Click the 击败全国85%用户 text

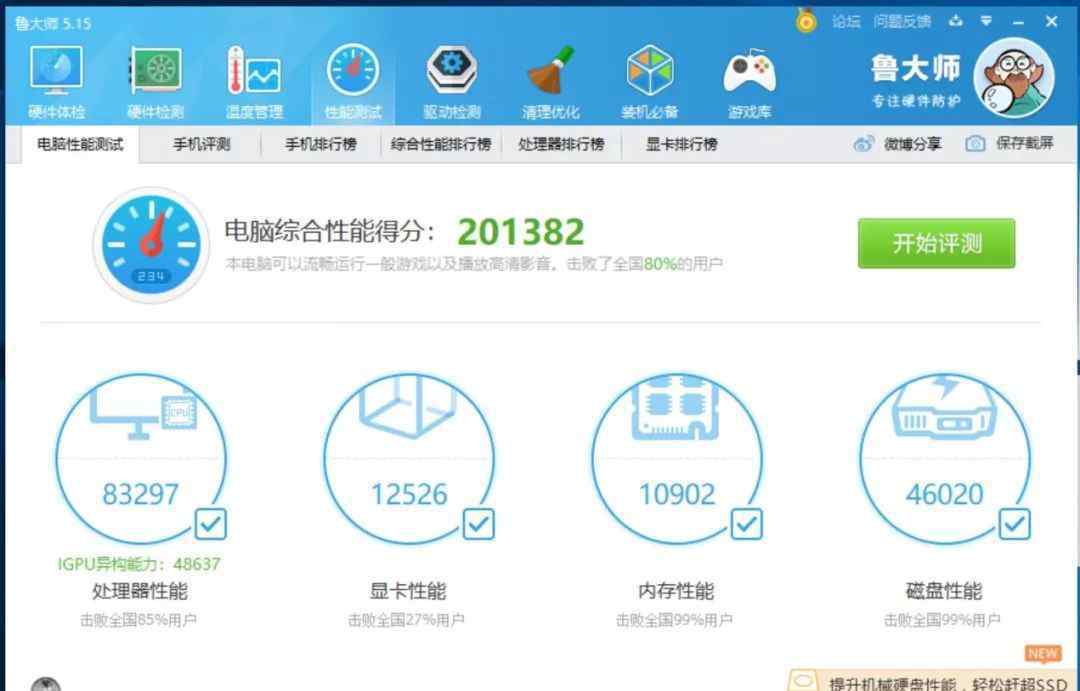tap(138, 620)
